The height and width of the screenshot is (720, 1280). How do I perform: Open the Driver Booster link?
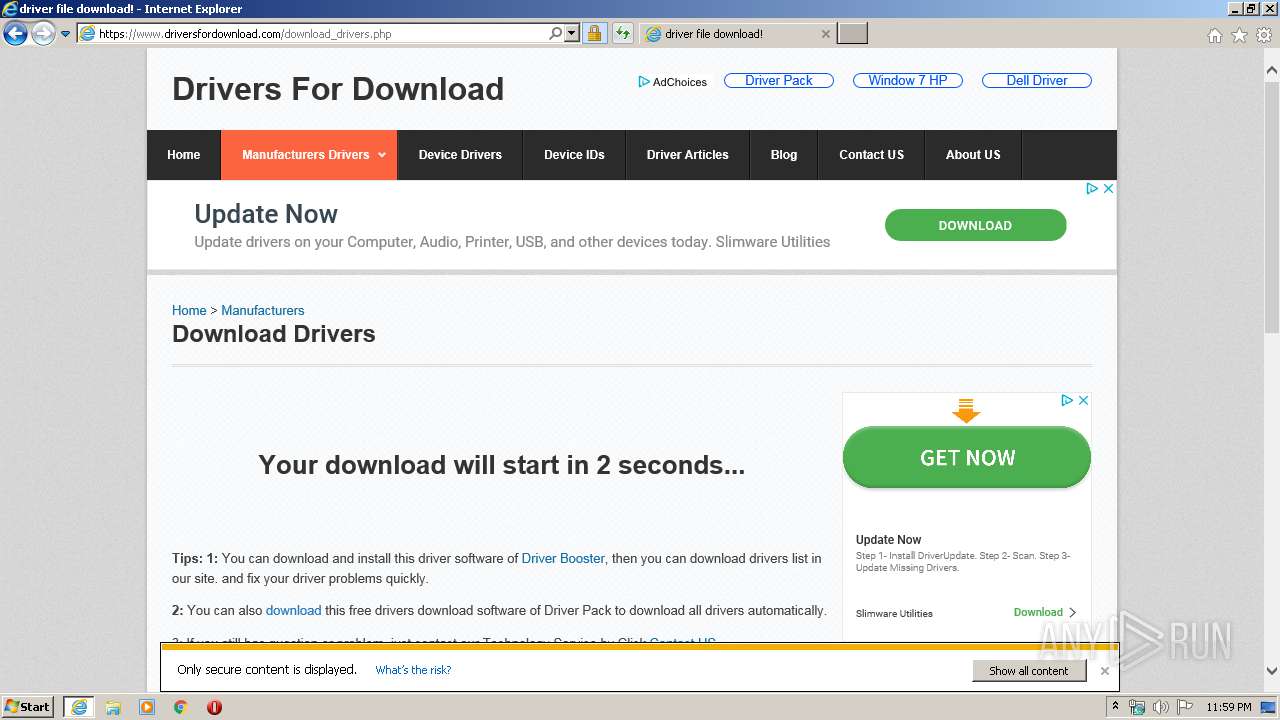click(x=563, y=558)
